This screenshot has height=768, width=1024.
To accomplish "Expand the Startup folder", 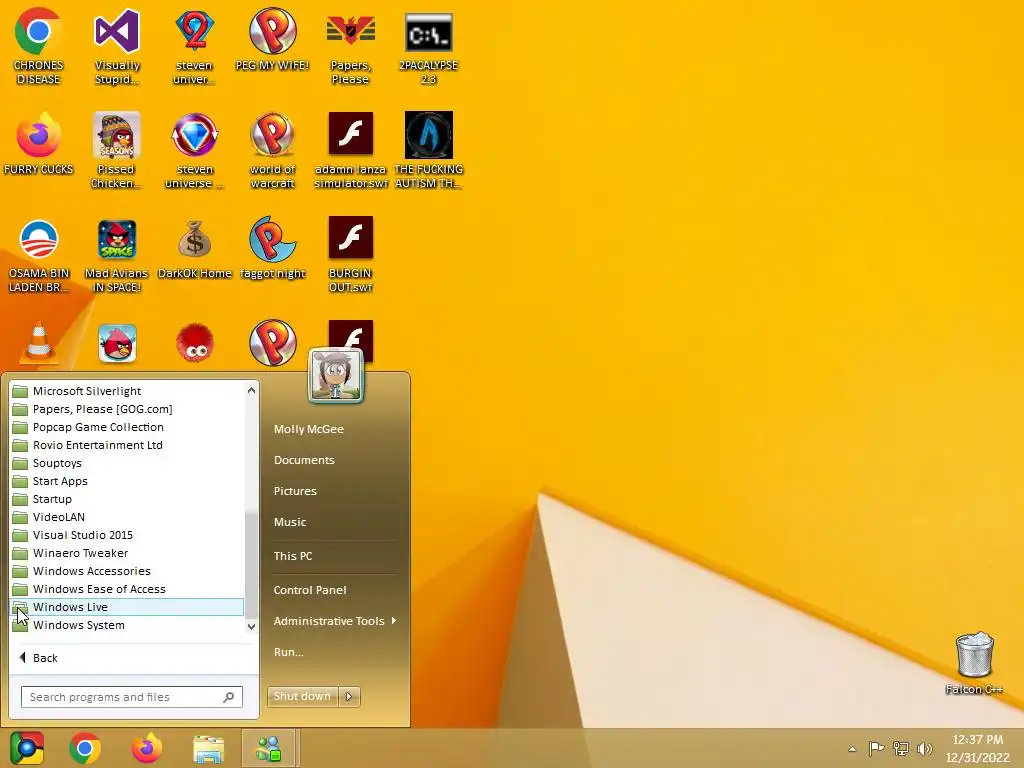I will pos(127,499).
